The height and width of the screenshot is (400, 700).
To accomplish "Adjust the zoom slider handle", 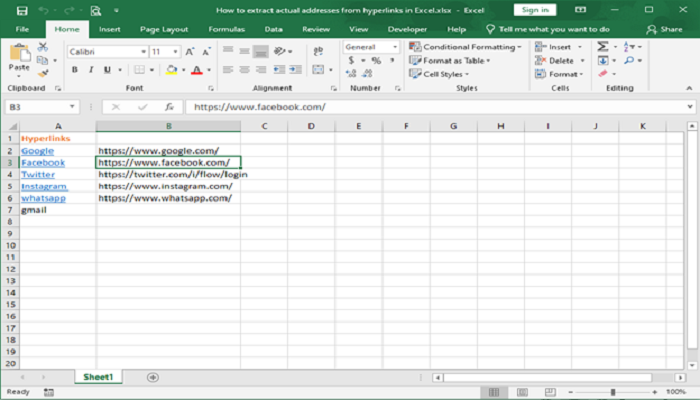I will (x=613, y=392).
